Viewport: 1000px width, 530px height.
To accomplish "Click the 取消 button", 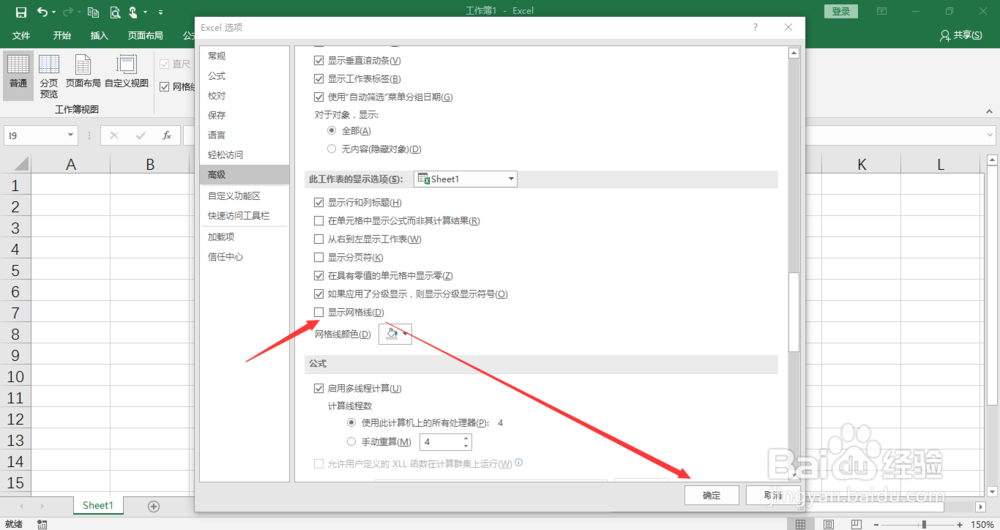I will click(773, 495).
